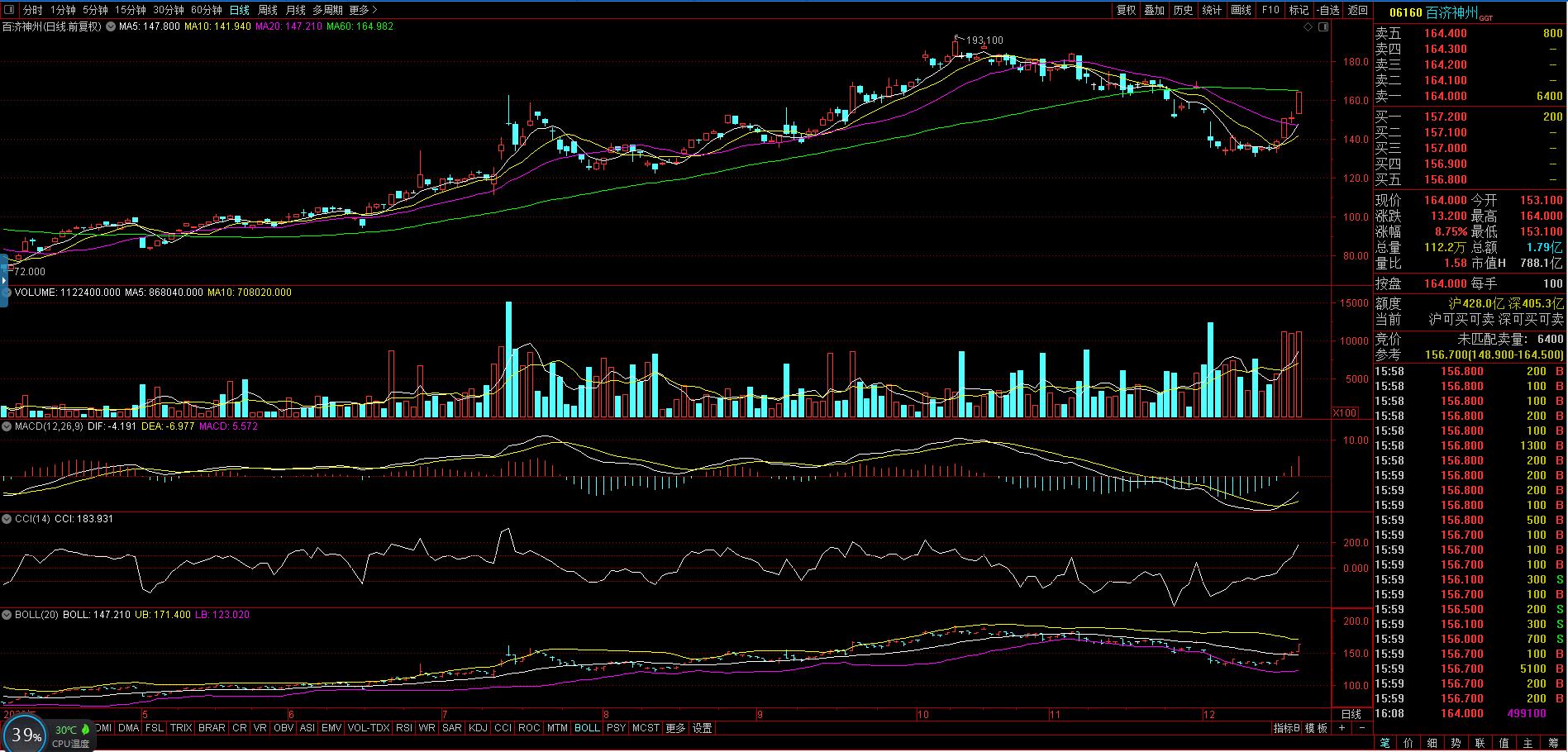Select the ASI indicator
The width and height of the screenshot is (1568, 752).
307,728
